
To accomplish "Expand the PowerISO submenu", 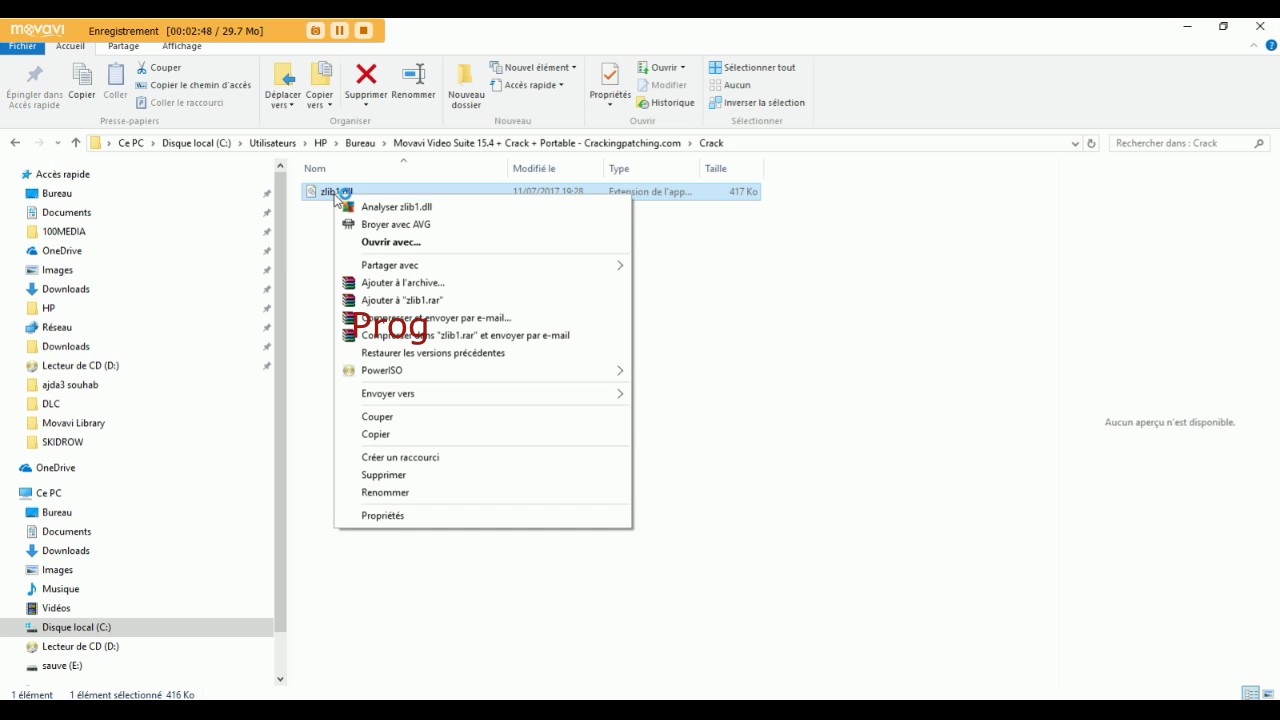I will [483, 370].
